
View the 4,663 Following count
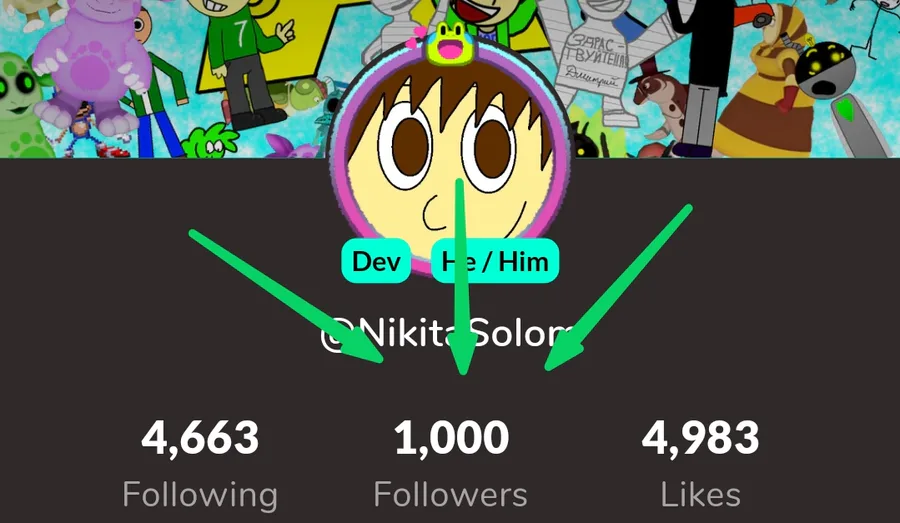tap(200, 438)
